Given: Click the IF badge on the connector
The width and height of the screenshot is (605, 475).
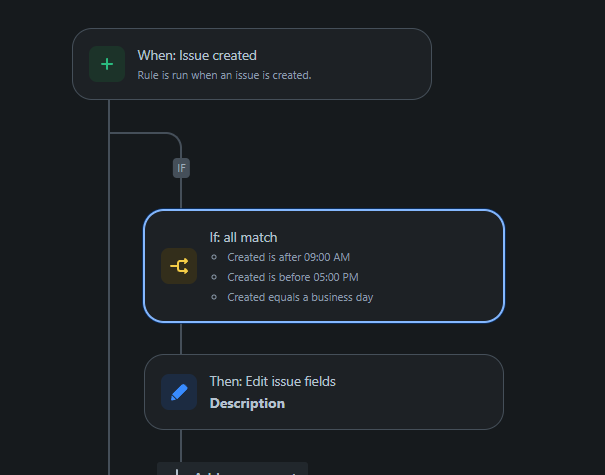Looking at the screenshot, I should (x=181, y=168).
